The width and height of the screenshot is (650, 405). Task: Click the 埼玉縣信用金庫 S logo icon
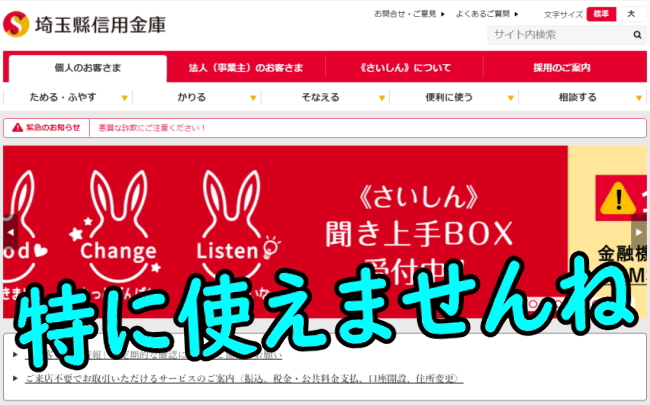[x=16, y=24]
